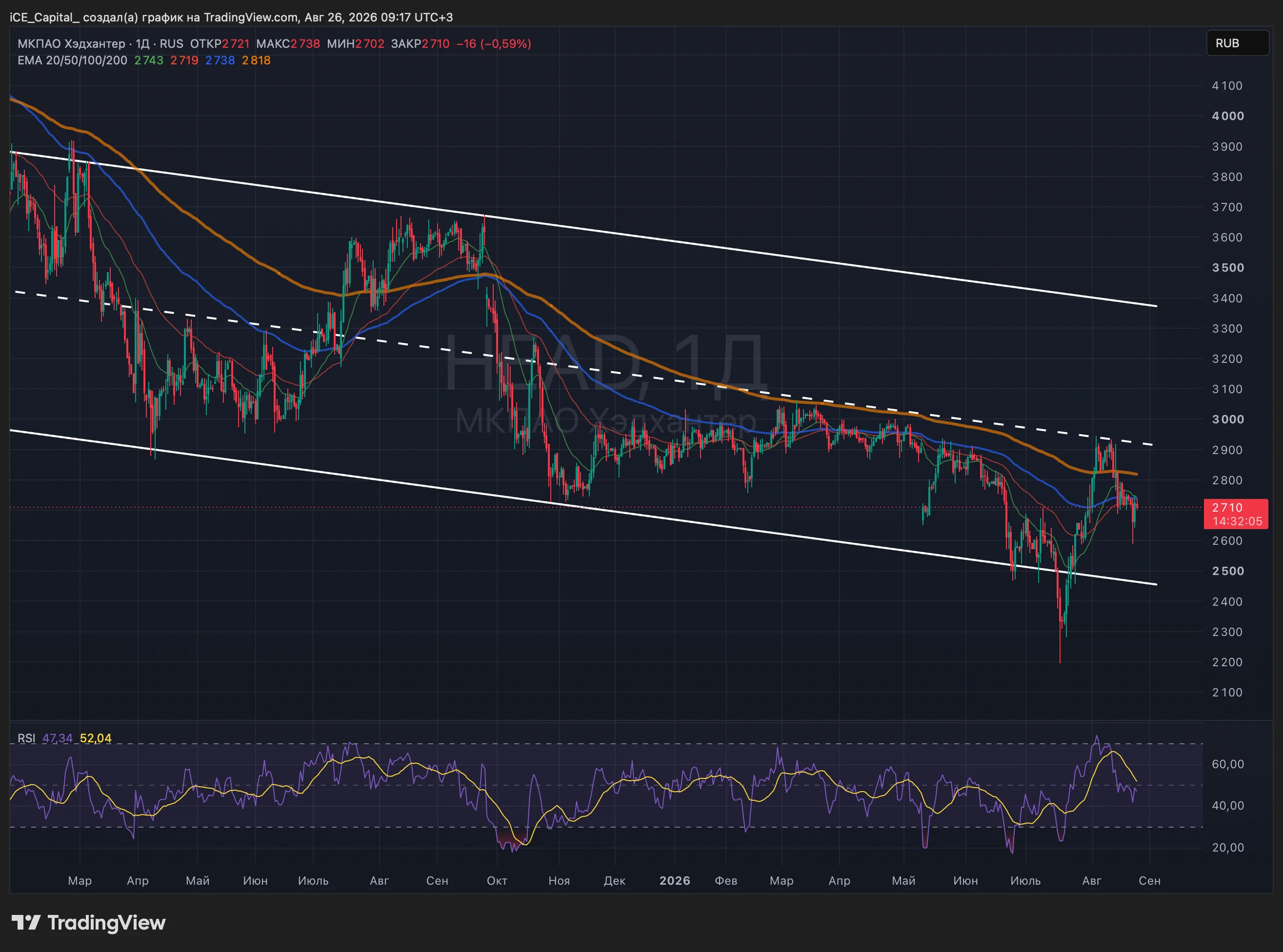This screenshot has width=1283, height=952.
Task: Click the 3000 price axis label
Action: pos(1228,419)
